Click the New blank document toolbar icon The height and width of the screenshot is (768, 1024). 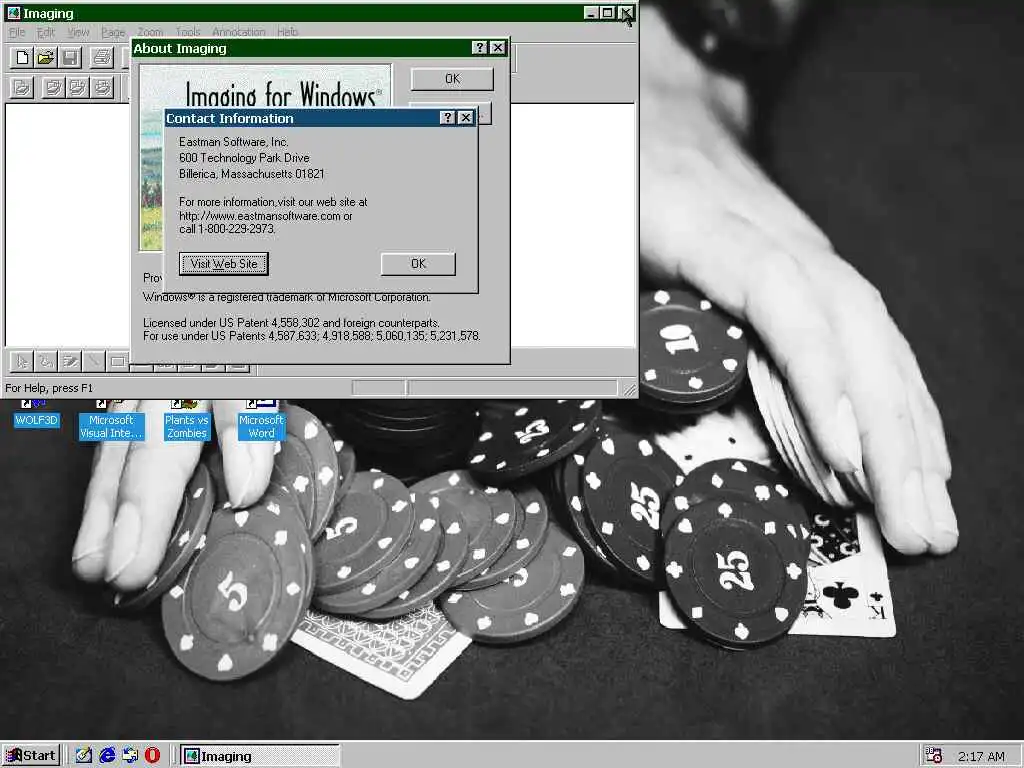point(22,58)
